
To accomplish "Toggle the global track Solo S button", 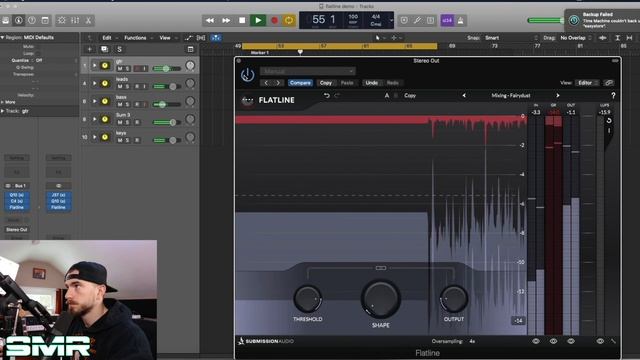I will click(119, 49).
